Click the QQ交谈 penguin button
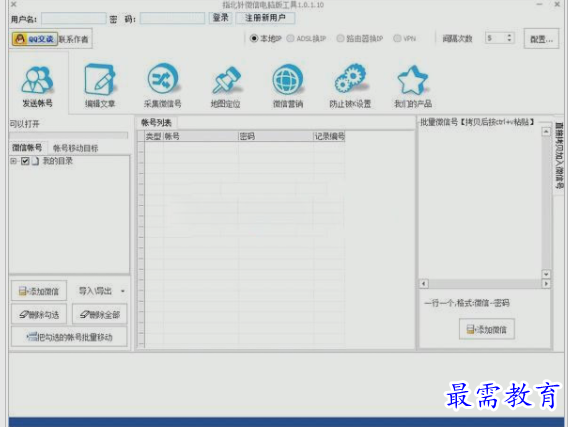Viewport: 568px width, 427px height. pyautogui.click(x=35, y=39)
